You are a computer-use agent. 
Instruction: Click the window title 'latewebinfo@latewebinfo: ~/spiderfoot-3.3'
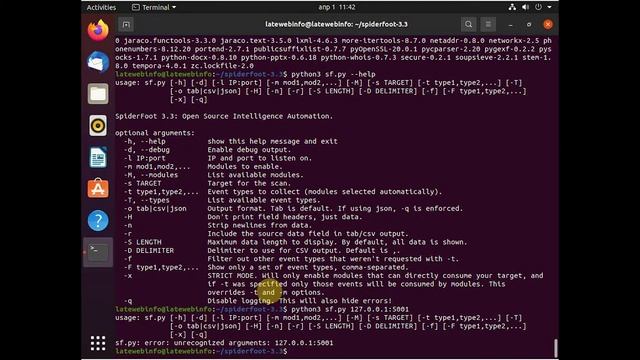point(336,24)
